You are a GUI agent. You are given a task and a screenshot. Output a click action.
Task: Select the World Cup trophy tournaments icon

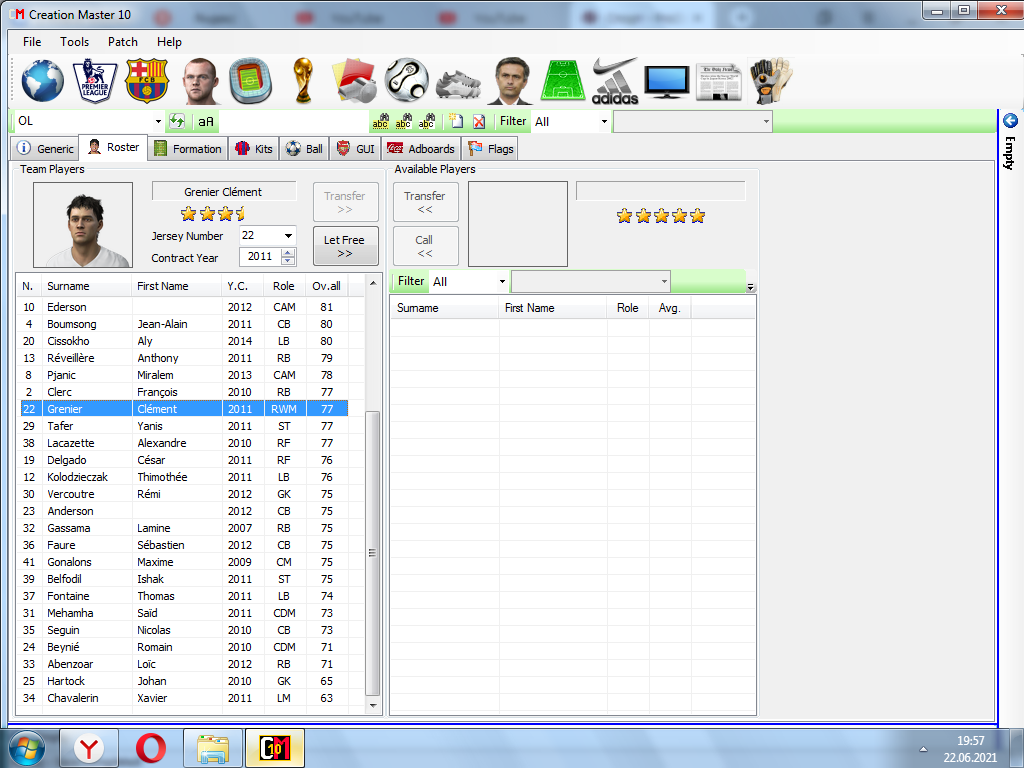point(302,81)
